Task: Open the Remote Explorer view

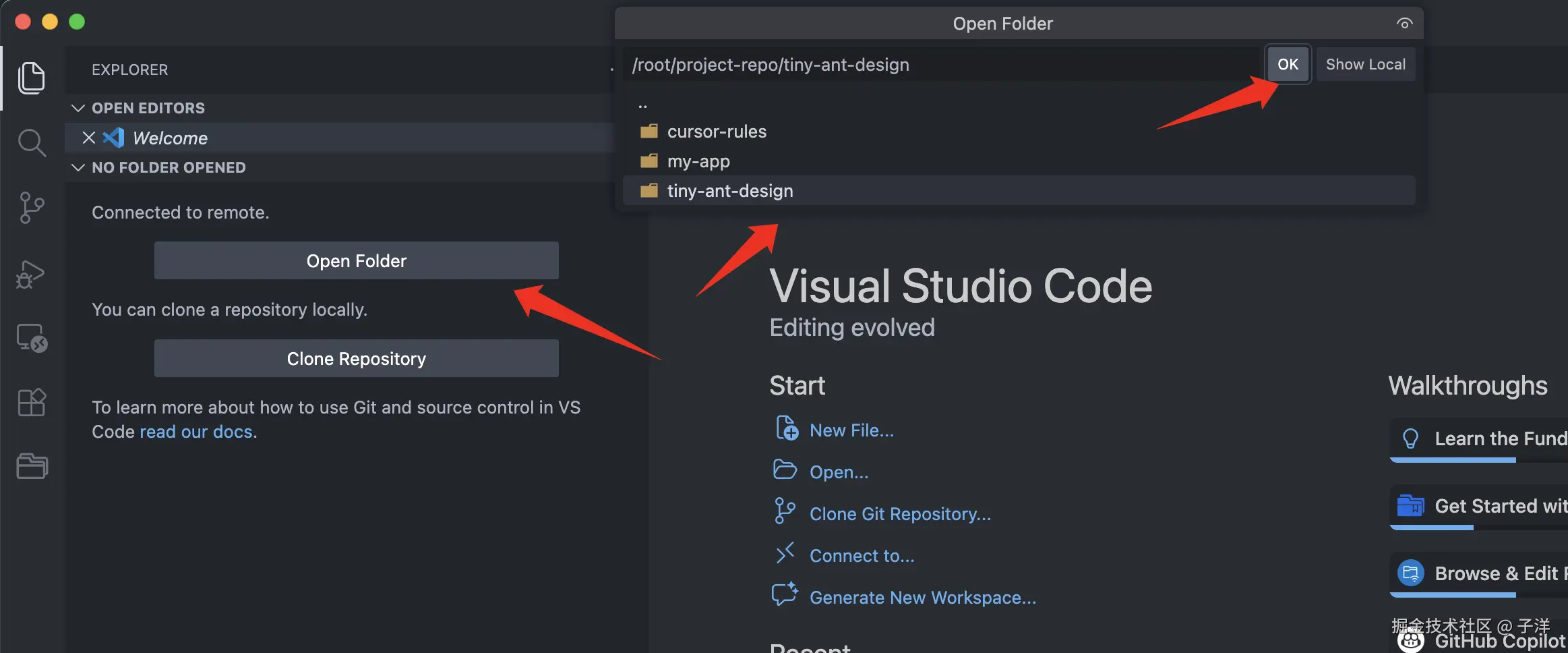Action: click(x=31, y=338)
